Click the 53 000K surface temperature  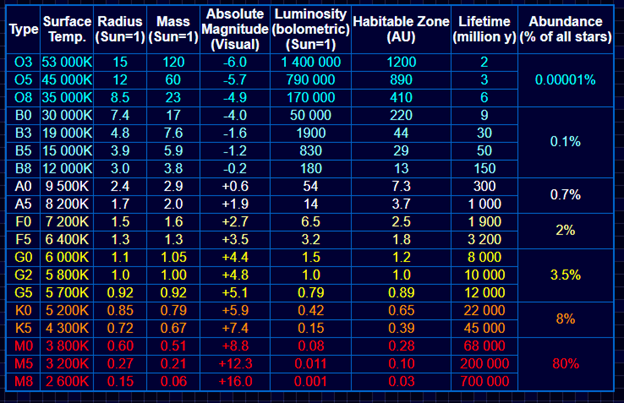click(x=67, y=62)
